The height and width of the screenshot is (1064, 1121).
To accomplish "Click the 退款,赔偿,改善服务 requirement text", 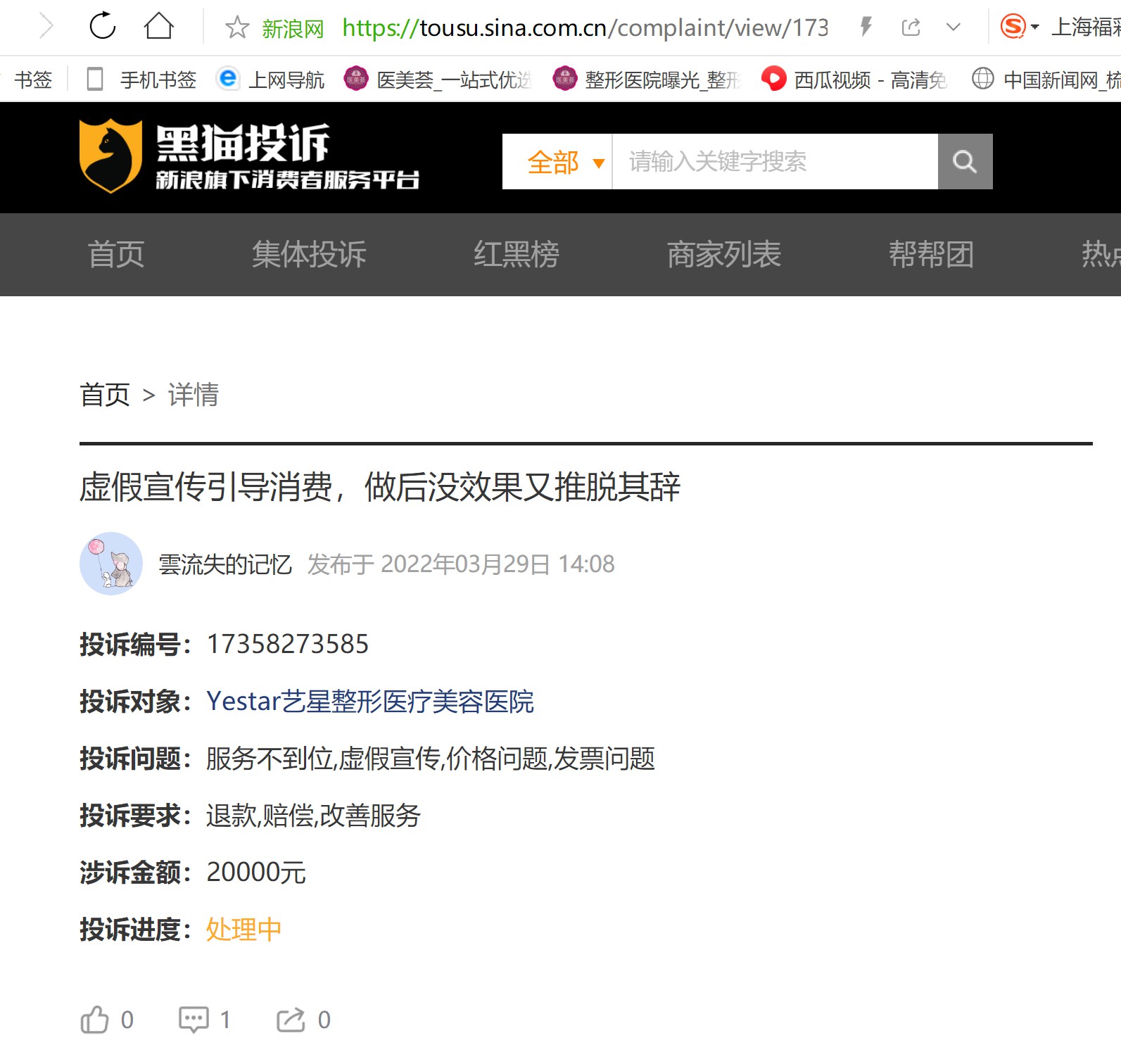I will pos(313,816).
